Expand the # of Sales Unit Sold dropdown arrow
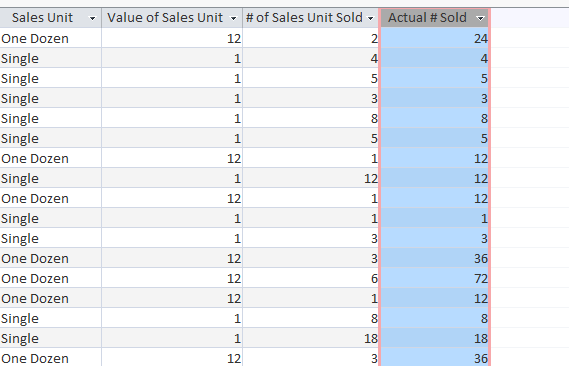The width and height of the screenshot is (569, 366). (371, 18)
